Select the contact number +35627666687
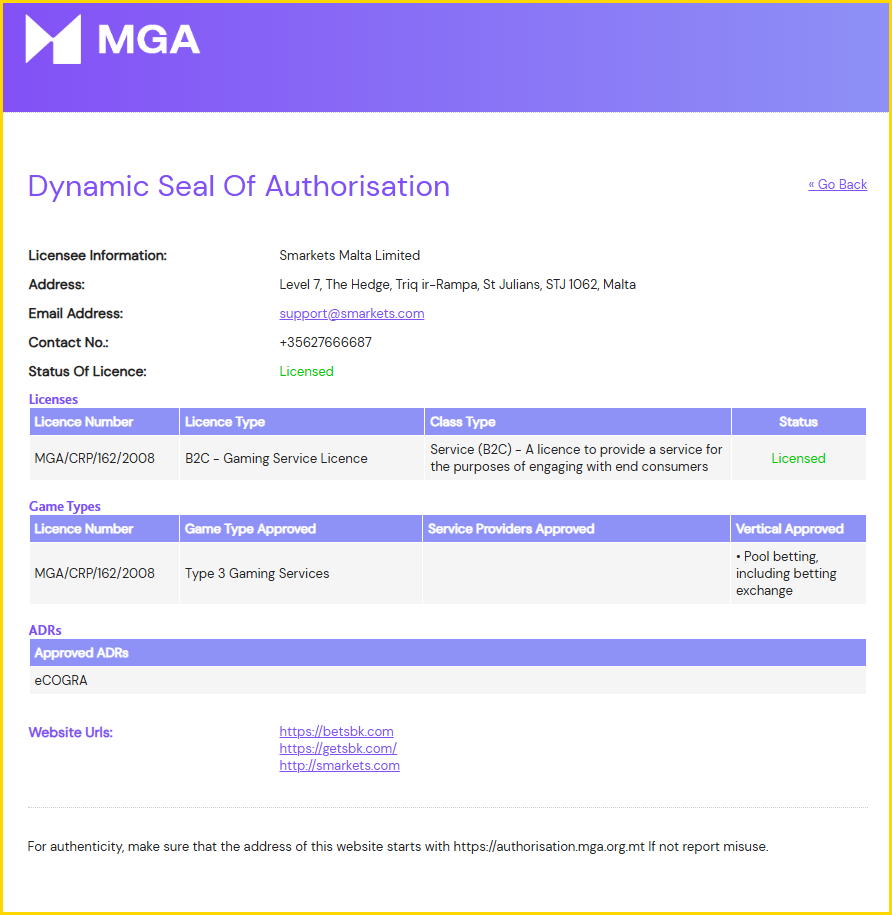This screenshot has height=915, width=892. pyautogui.click(x=326, y=343)
